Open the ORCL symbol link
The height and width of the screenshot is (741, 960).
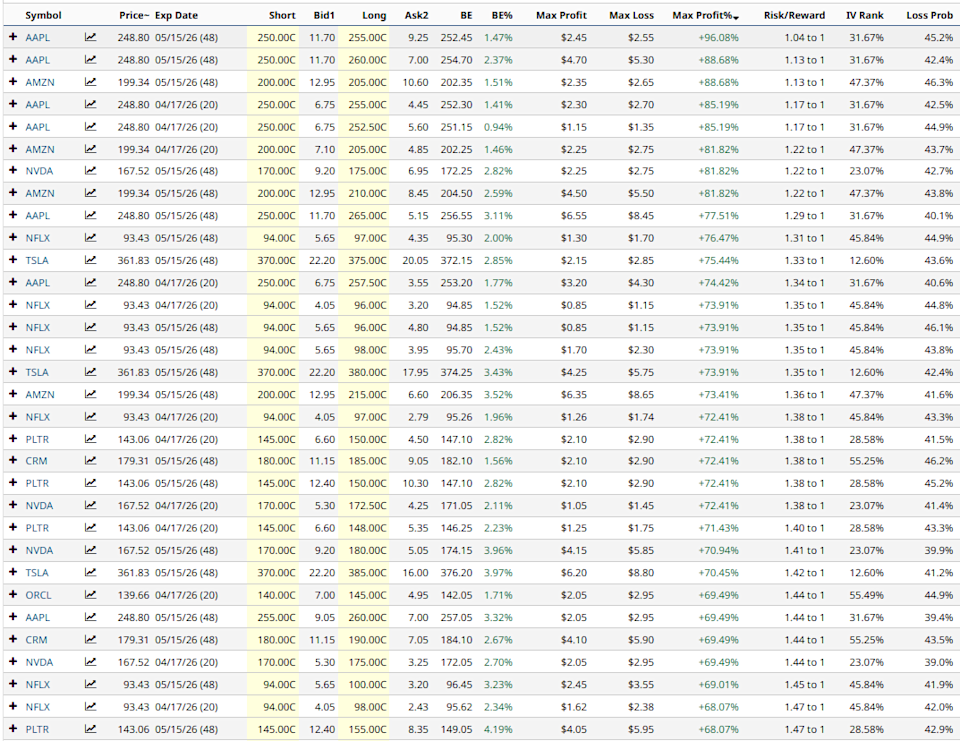tap(37, 595)
